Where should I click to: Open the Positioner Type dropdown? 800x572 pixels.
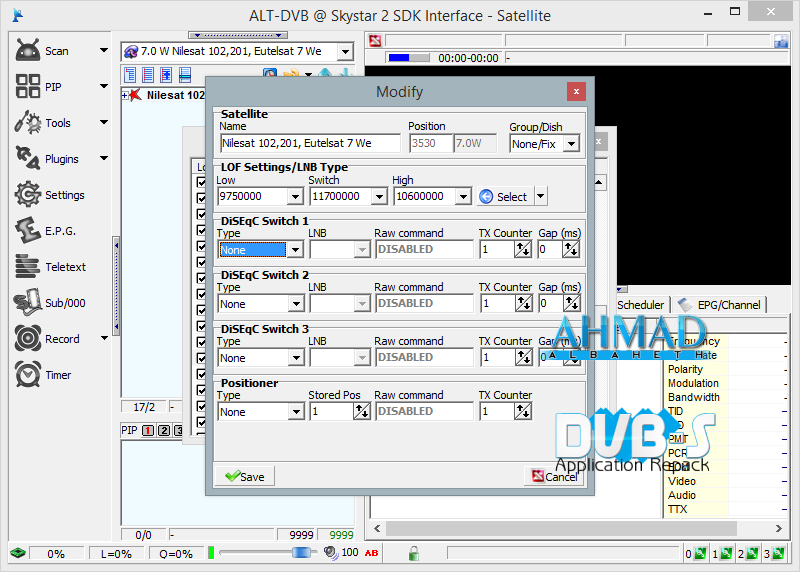click(x=295, y=412)
